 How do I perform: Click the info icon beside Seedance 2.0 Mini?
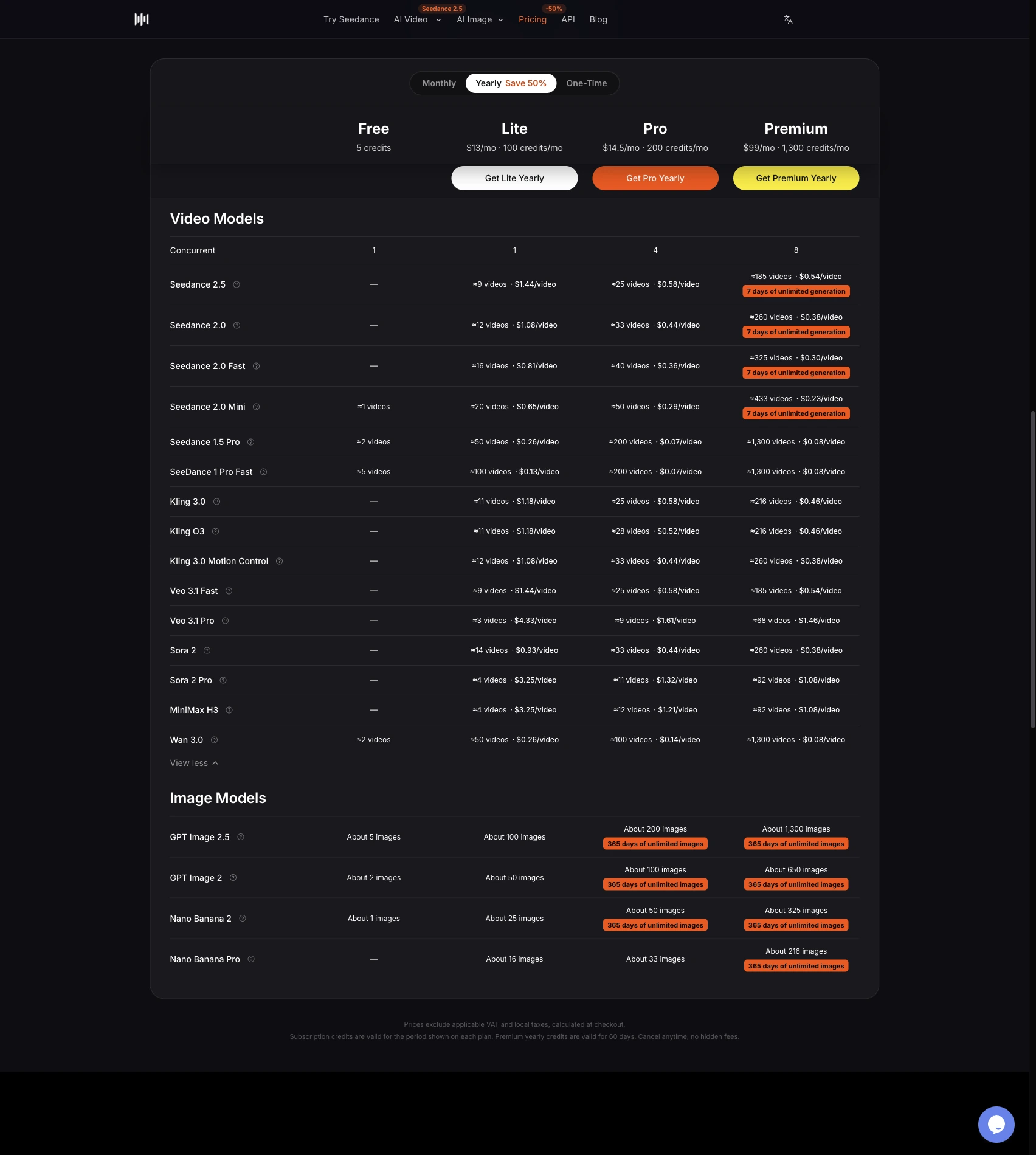tap(256, 407)
